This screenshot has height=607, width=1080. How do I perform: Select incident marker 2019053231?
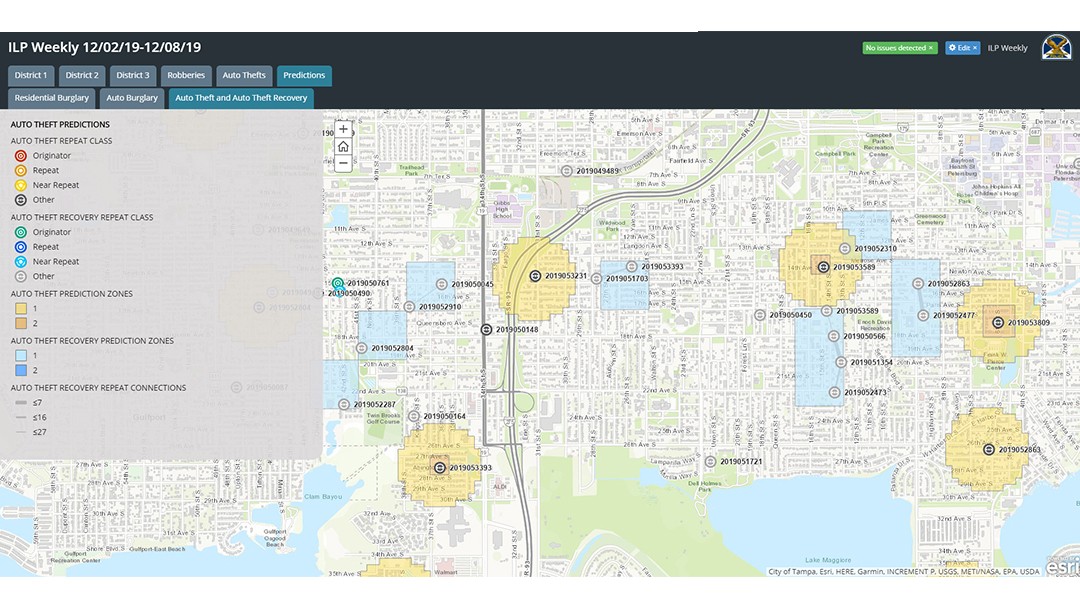coord(535,276)
